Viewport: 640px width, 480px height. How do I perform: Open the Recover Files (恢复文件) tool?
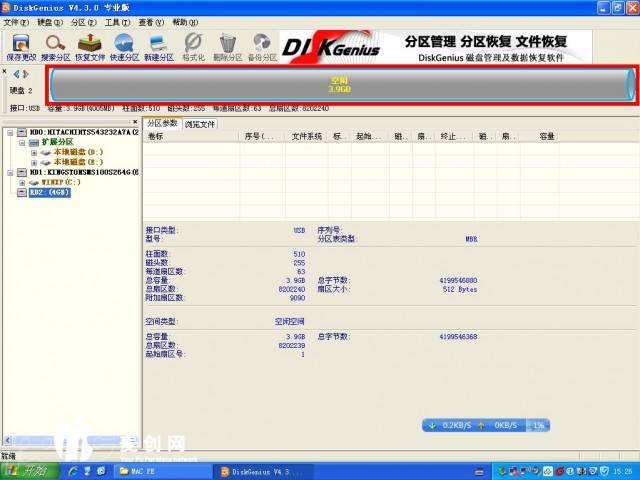[90, 46]
